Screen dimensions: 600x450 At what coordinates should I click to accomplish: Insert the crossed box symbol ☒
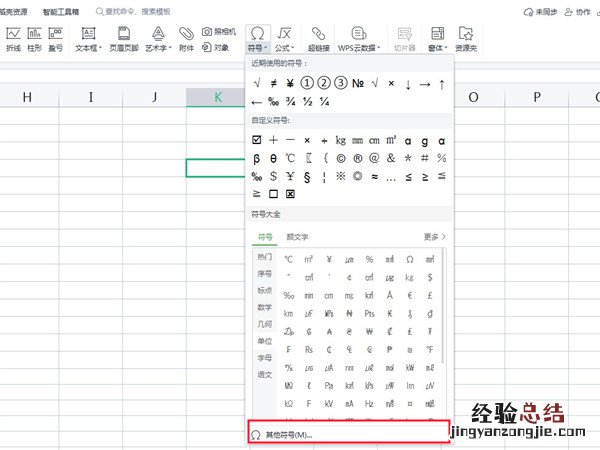[290, 194]
